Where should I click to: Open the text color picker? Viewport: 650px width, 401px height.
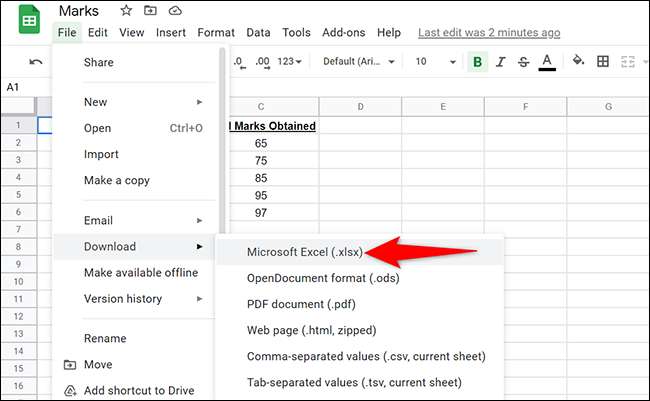(547, 62)
